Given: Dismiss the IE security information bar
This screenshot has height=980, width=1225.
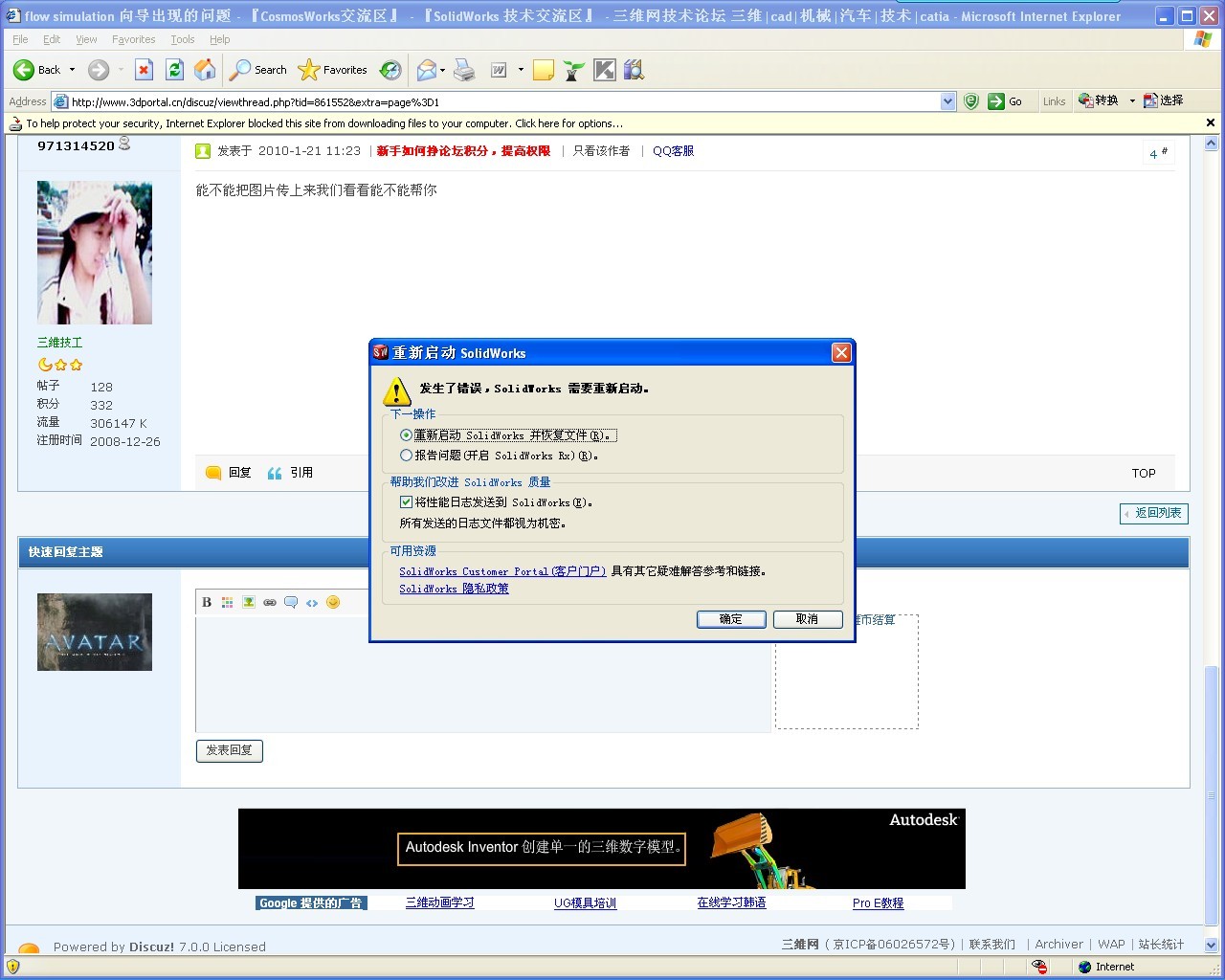Looking at the screenshot, I should coord(1211,122).
